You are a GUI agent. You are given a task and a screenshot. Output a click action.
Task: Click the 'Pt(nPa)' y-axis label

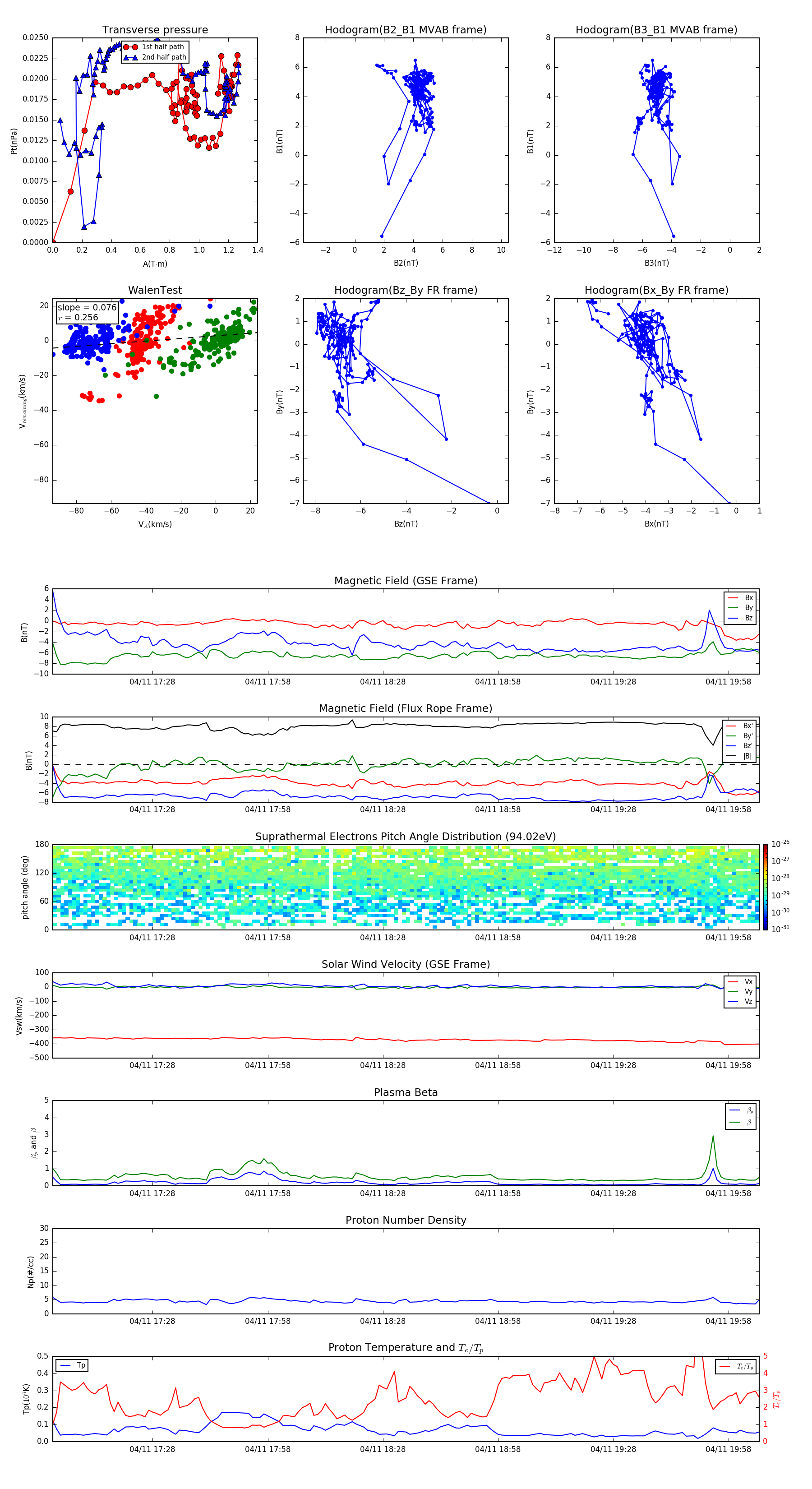pos(14,141)
